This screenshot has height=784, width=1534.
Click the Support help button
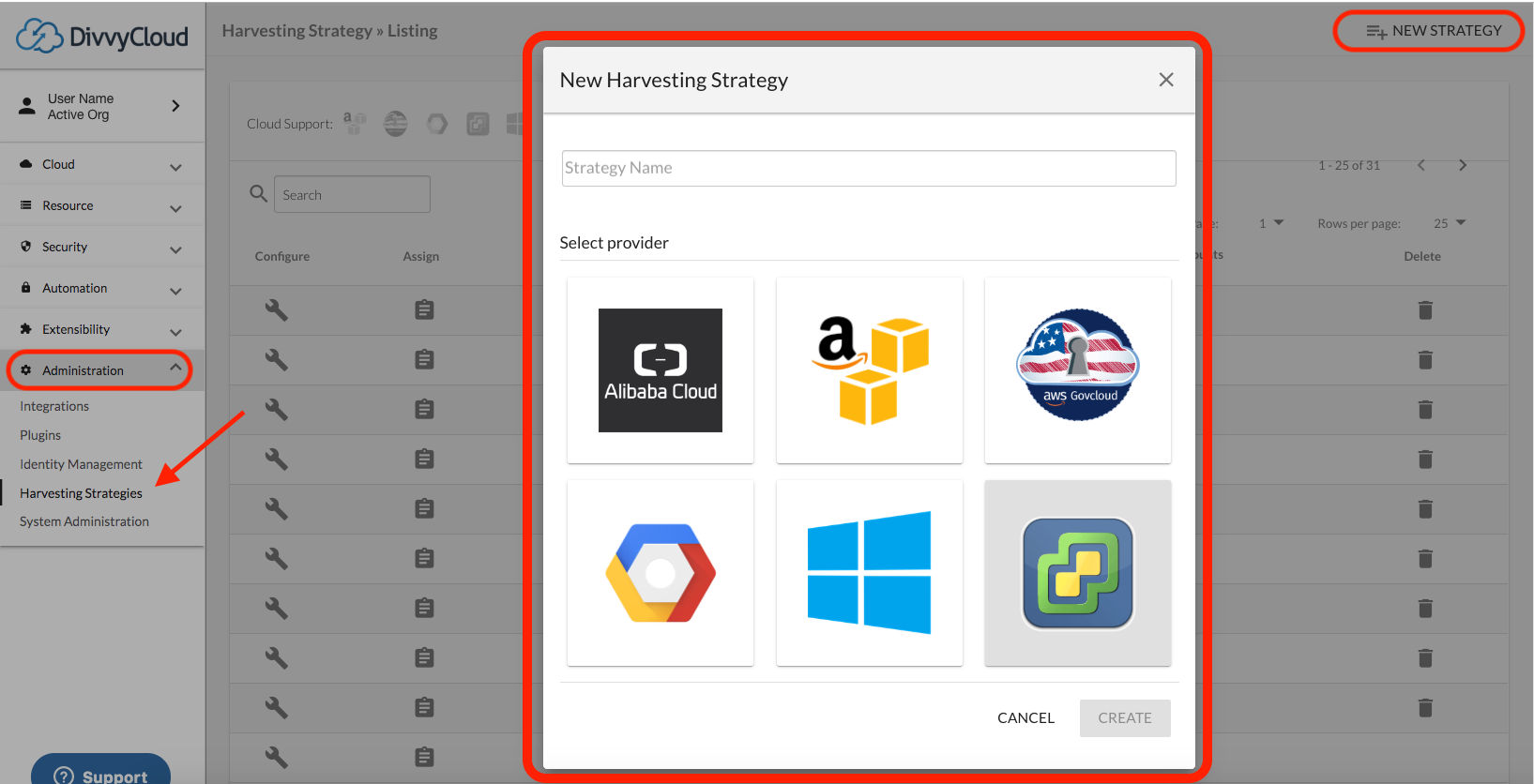[100, 771]
